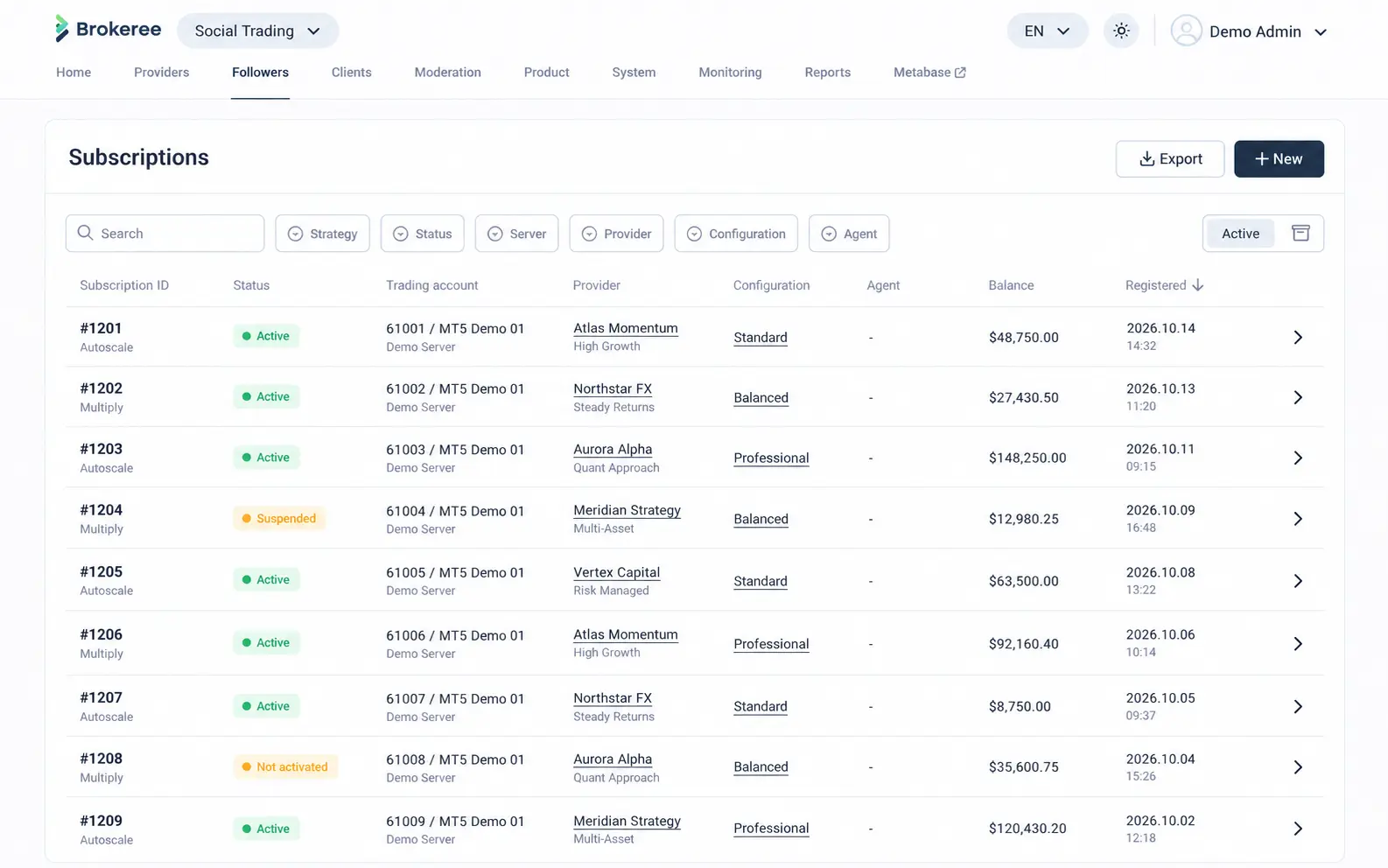Click the Demo Admin user avatar icon
The height and width of the screenshot is (868, 1388).
click(1186, 31)
